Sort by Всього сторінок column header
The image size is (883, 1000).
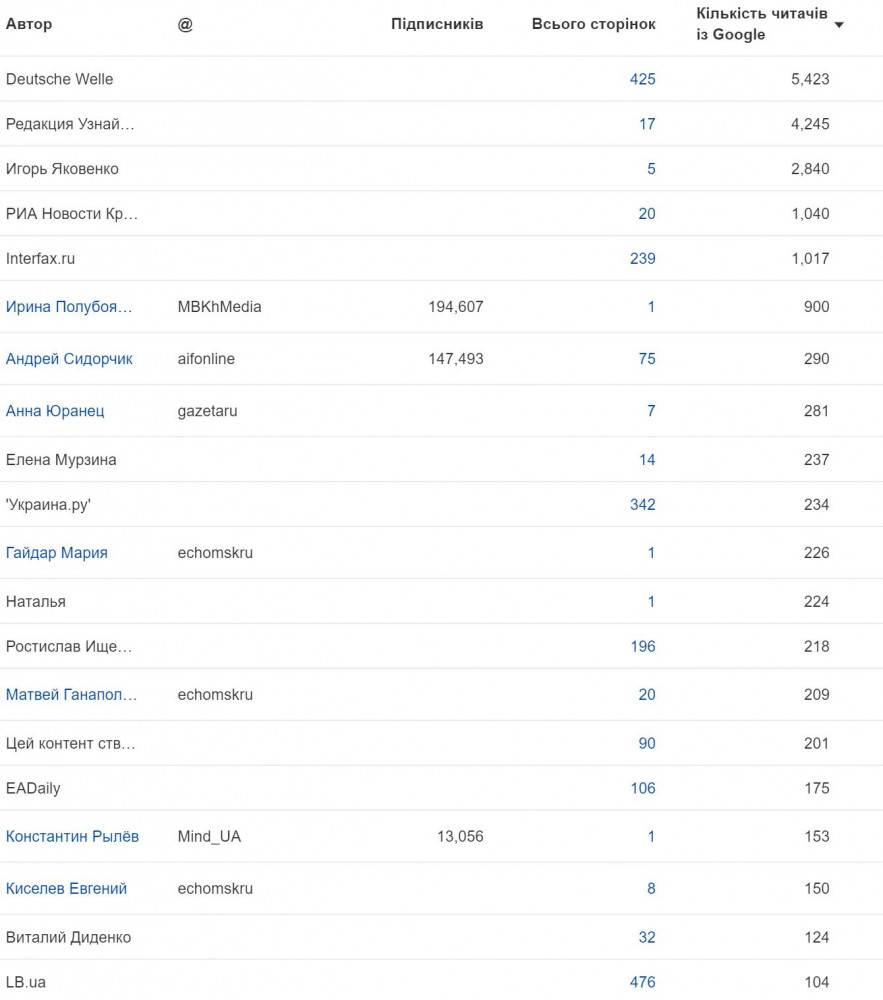[594, 24]
